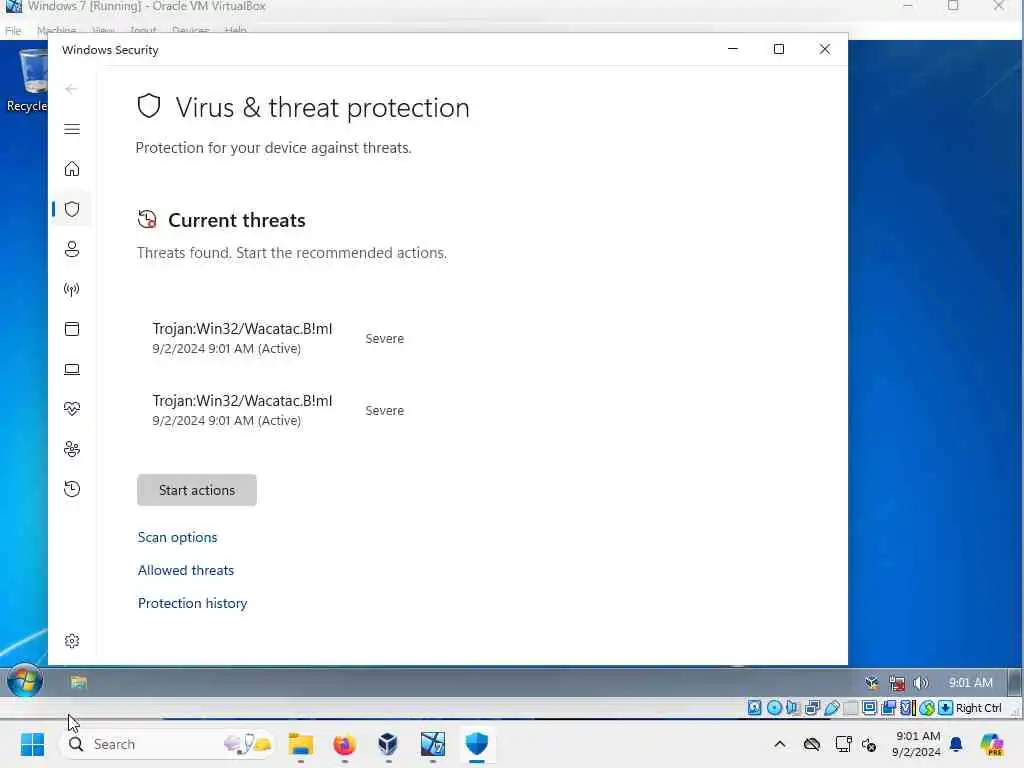Click Windows Security shield in taskbar

click(x=477, y=744)
